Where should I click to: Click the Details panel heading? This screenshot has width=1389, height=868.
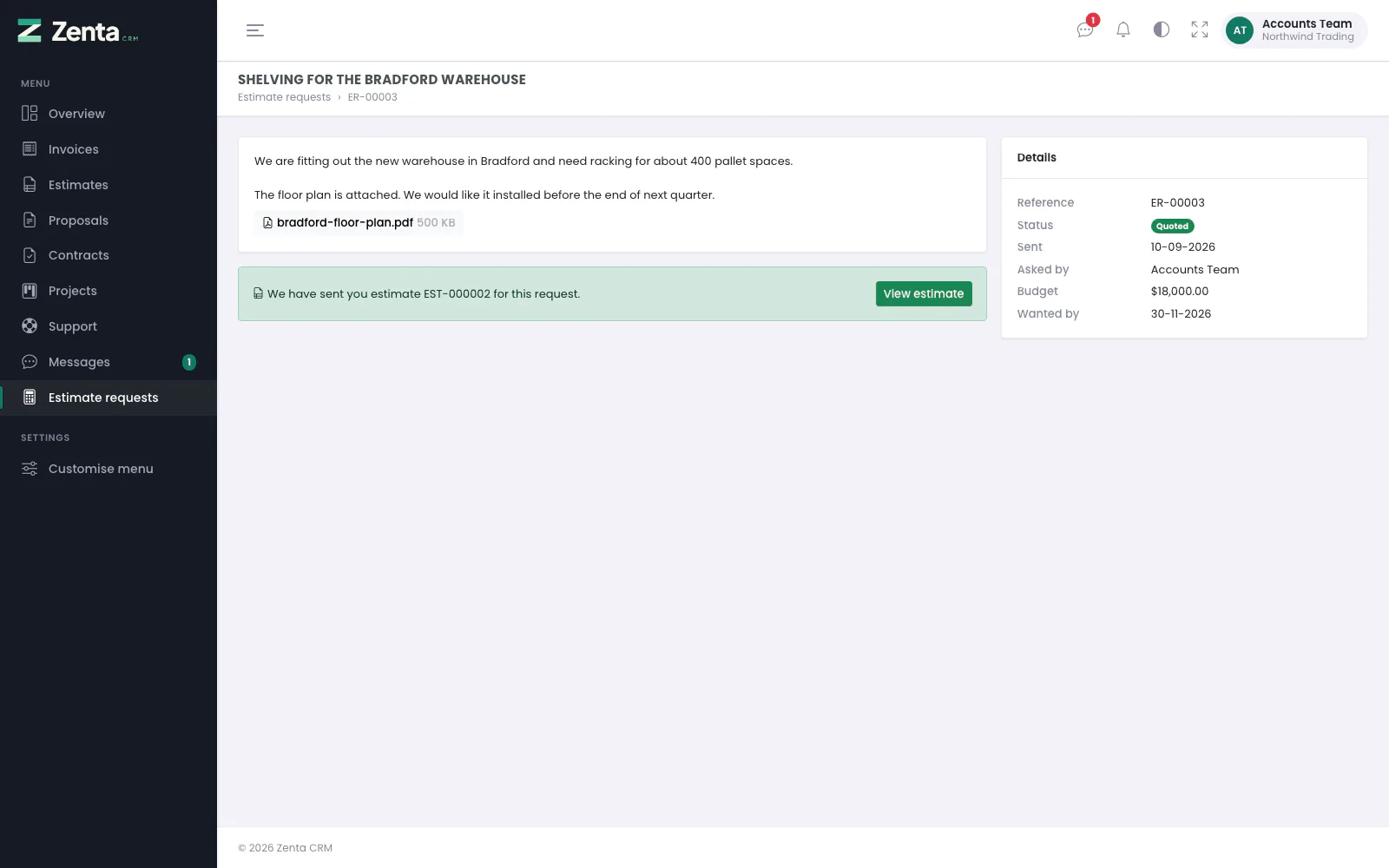click(x=1037, y=158)
